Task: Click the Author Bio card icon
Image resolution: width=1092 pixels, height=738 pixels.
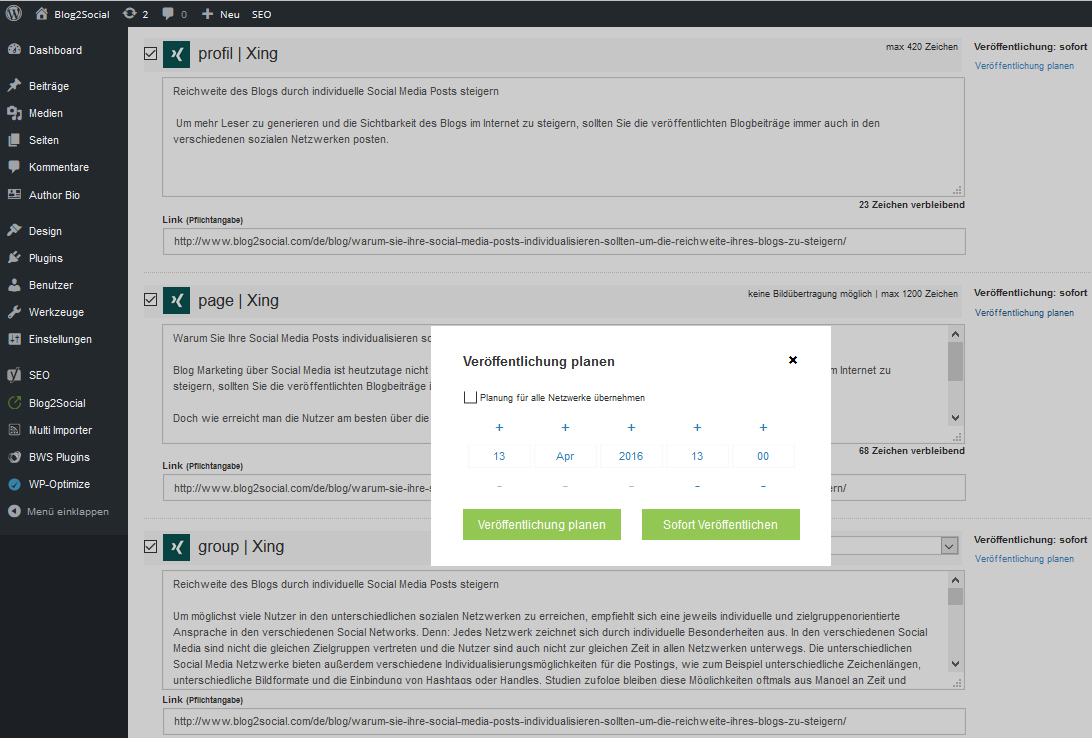Action: (14, 195)
